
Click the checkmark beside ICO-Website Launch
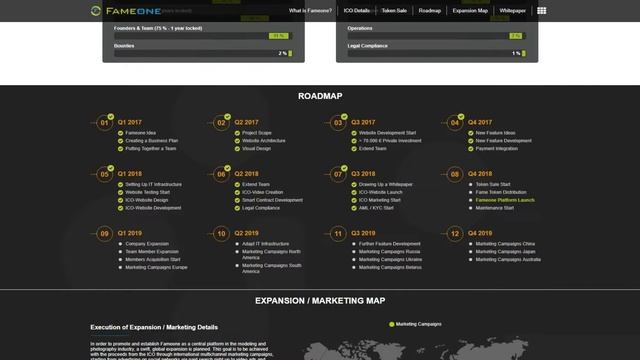(354, 192)
